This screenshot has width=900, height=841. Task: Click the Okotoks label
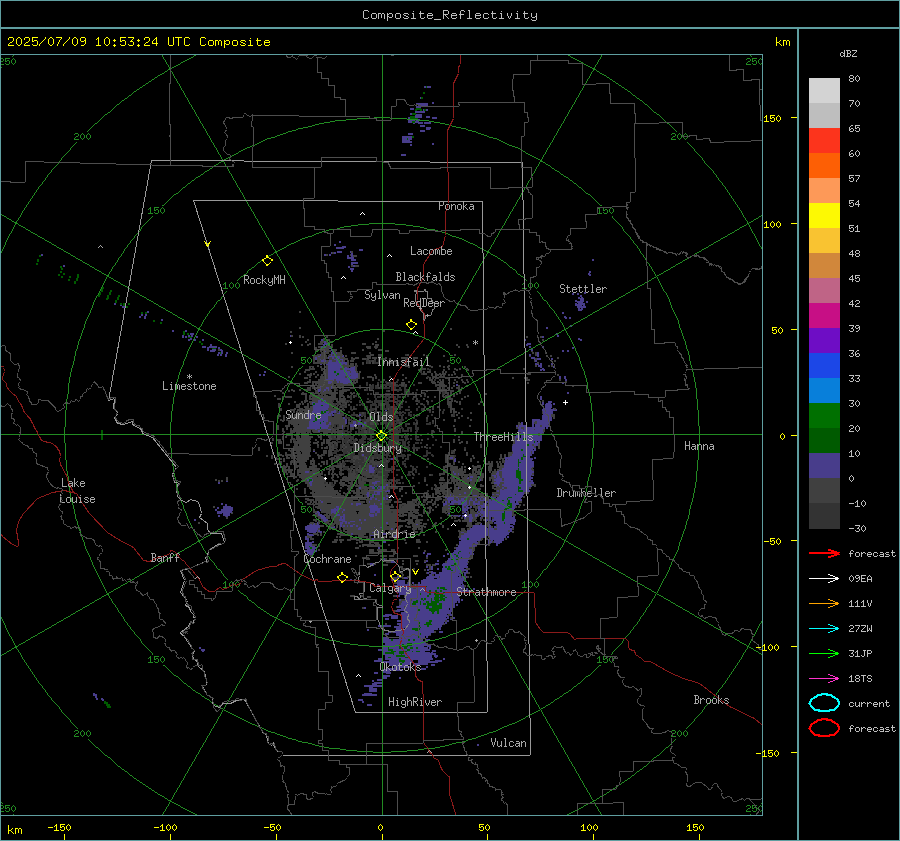point(400,667)
